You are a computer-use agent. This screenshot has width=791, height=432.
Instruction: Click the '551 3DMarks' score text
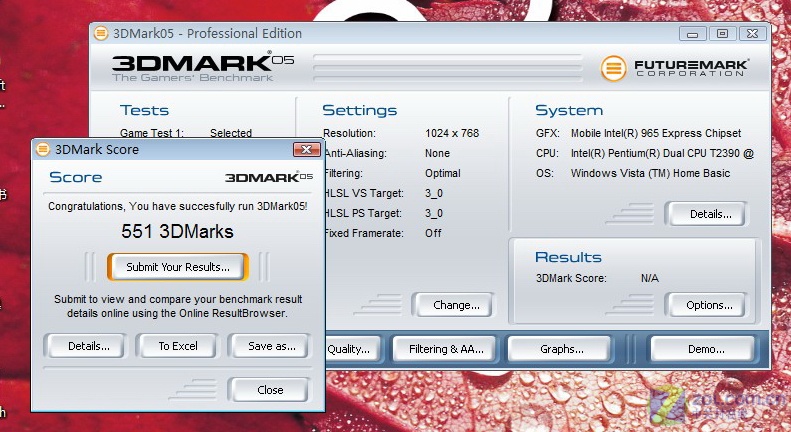click(x=177, y=232)
